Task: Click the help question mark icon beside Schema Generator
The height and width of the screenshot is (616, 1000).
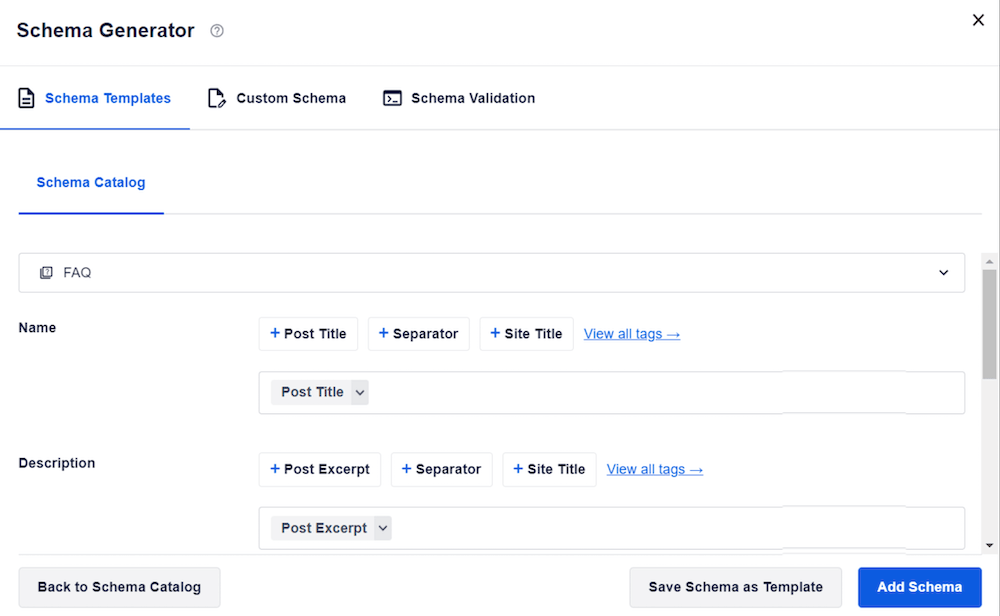Action: pyautogui.click(x=217, y=31)
